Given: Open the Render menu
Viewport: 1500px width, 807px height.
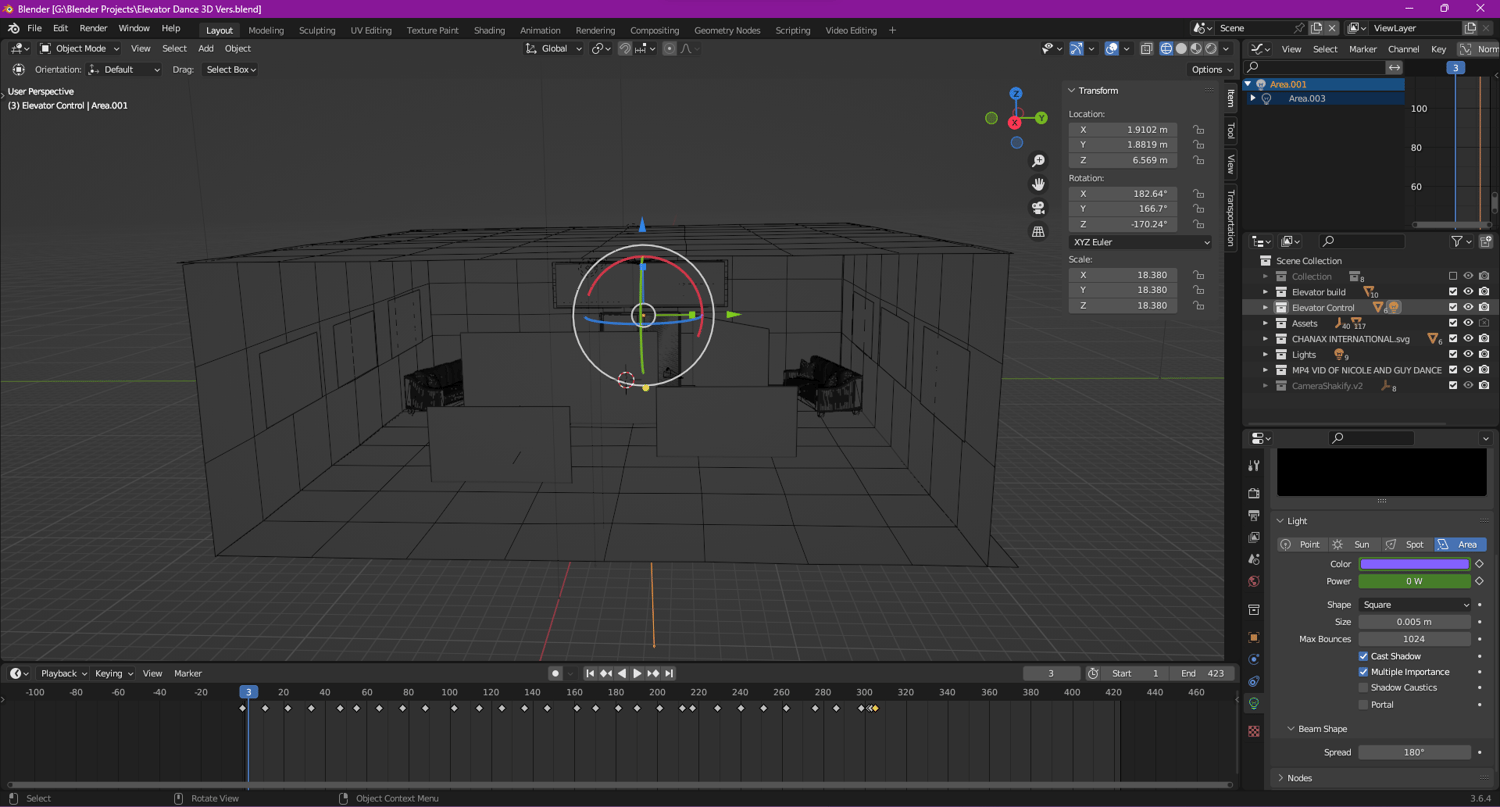Looking at the screenshot, I should point(93,29).
